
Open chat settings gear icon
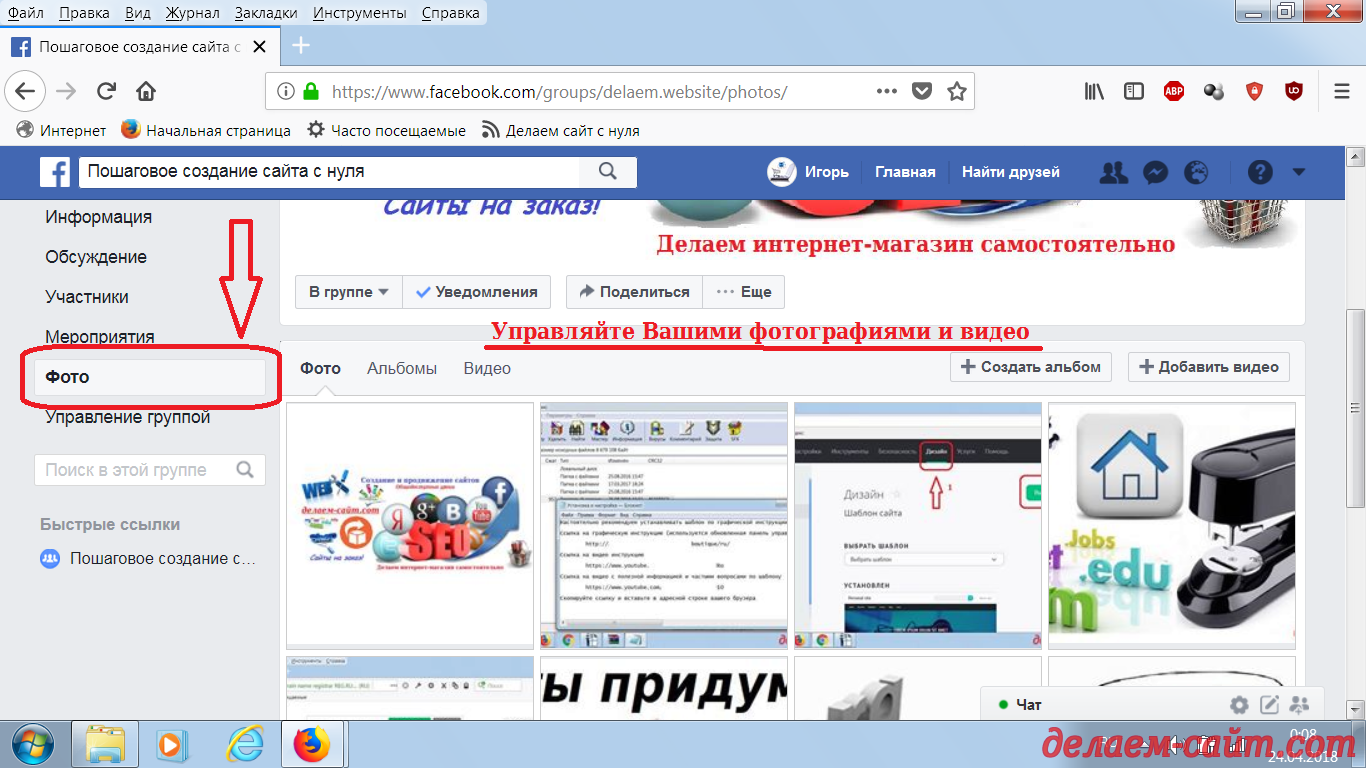pyautogui.click(x=1239, y=705)
